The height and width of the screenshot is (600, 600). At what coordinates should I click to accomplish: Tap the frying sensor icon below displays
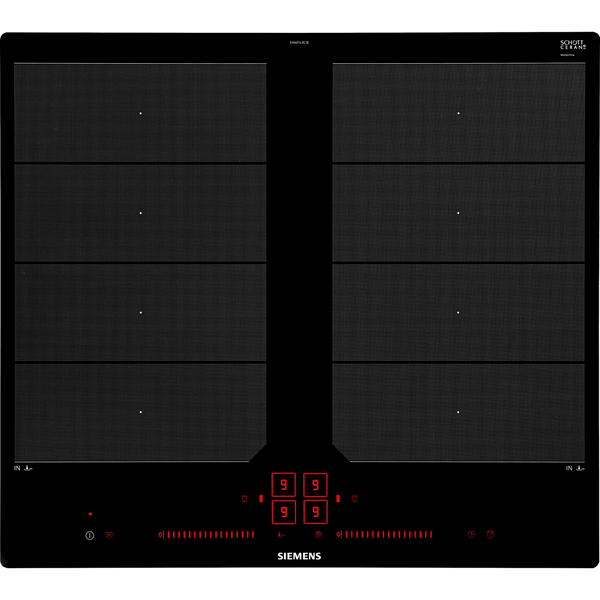[x=279, y=535]
